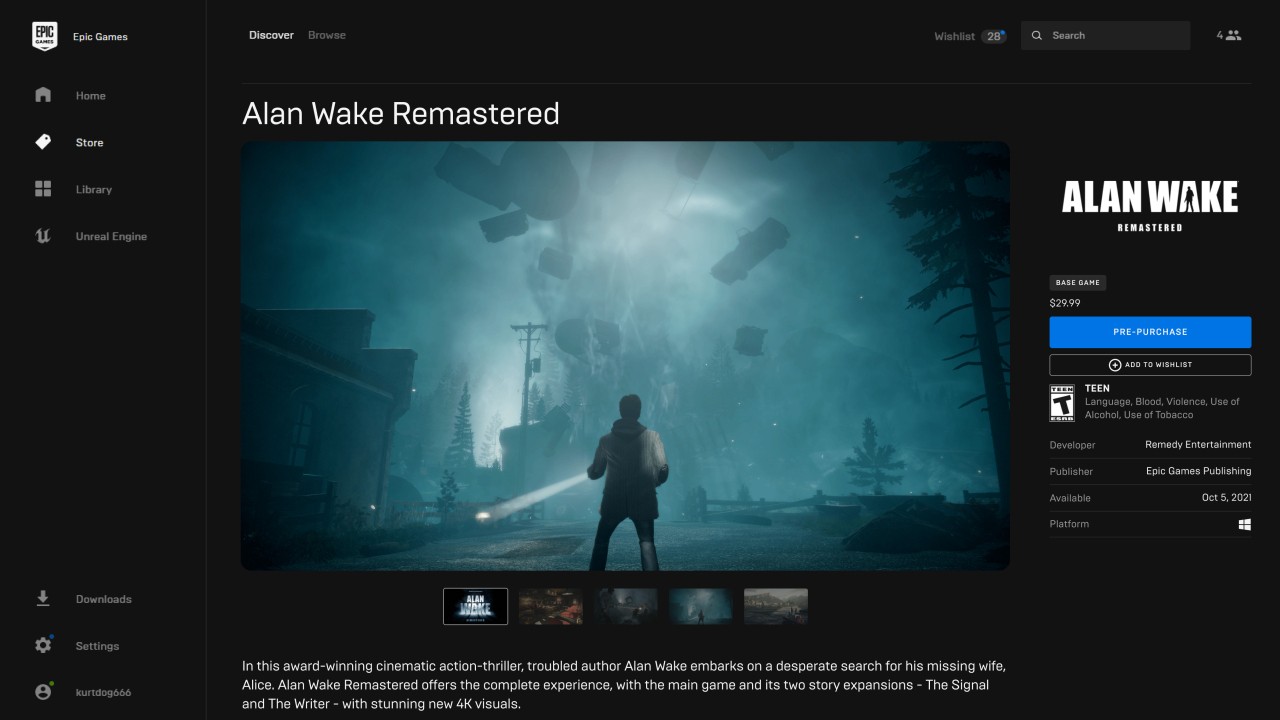1280x720 pixels.
Task: Click the Oct 5, 2021 release date
Action: [x=1226, y=498]
